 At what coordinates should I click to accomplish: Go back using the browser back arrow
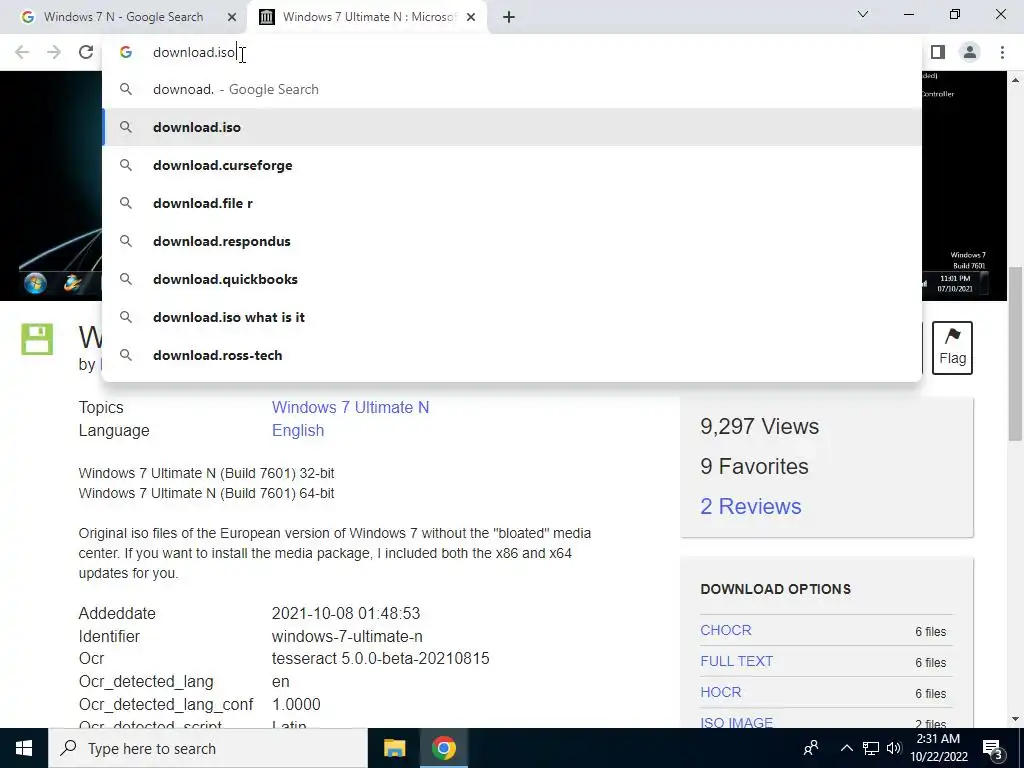[22, 52]
